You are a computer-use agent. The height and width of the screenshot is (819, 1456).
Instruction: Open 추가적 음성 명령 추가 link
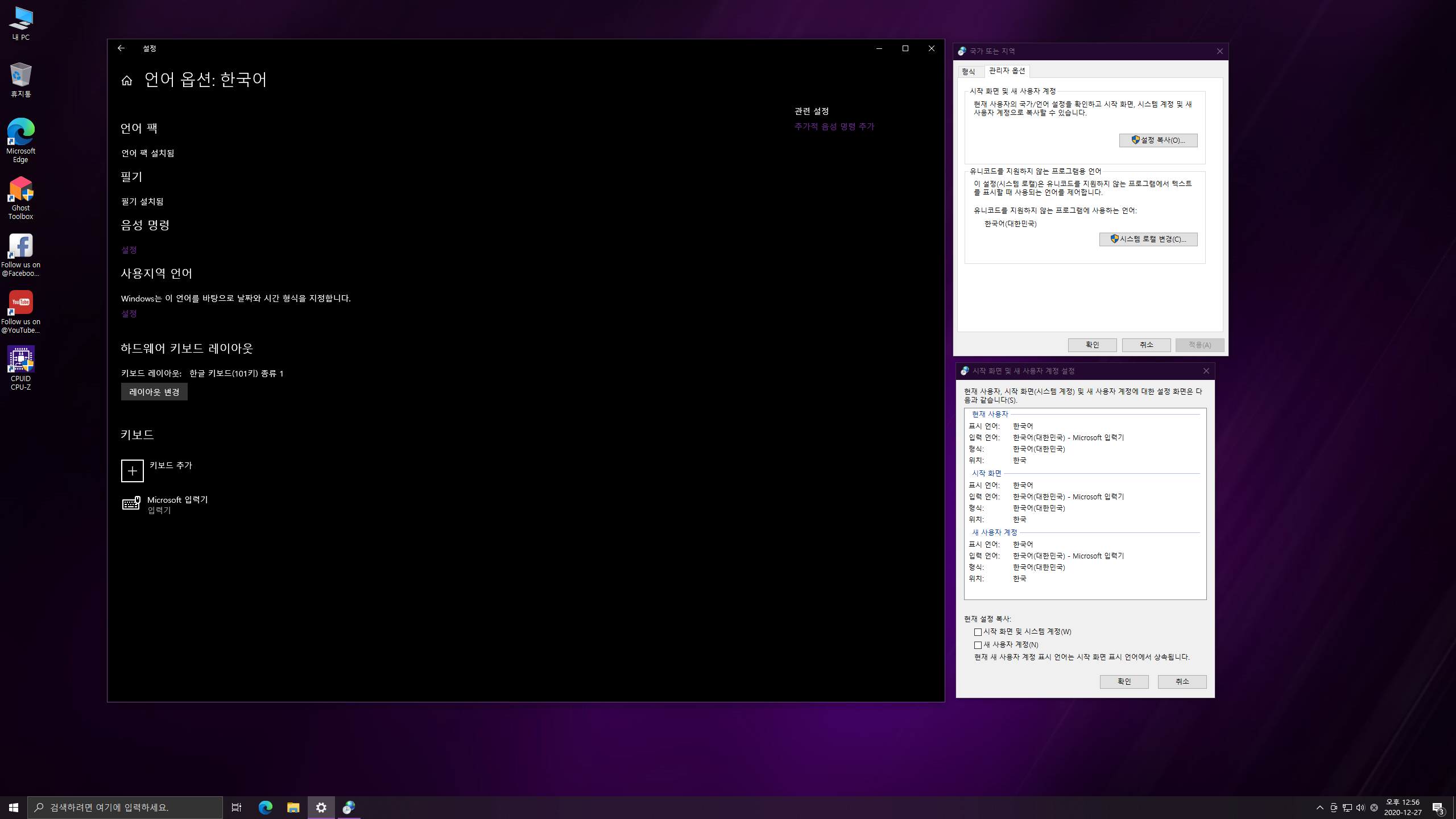[834, 126]
